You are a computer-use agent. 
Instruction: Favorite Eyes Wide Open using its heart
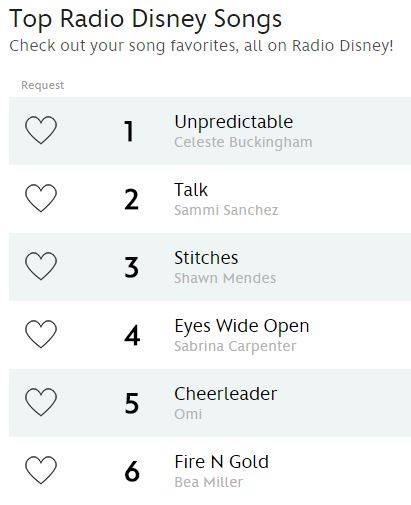(41, 334)
